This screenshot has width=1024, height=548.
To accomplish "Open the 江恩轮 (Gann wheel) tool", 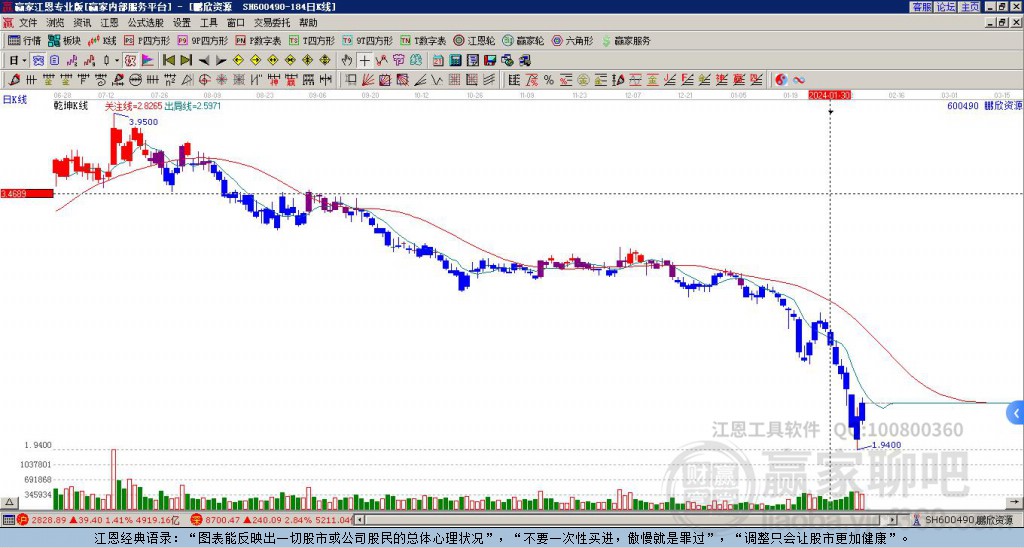I will coord(474,40).
